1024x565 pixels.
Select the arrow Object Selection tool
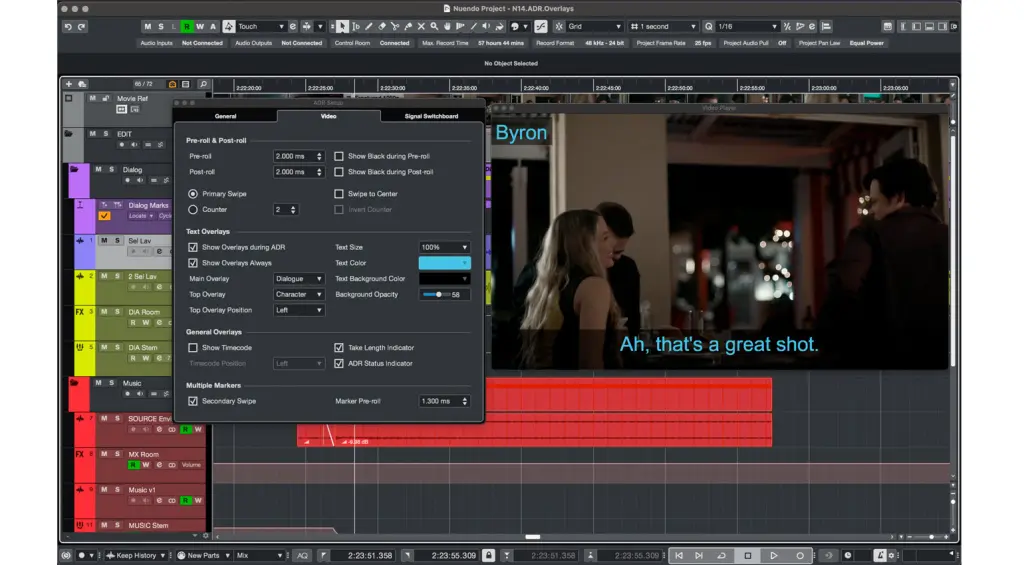click(x=343, y=27)
